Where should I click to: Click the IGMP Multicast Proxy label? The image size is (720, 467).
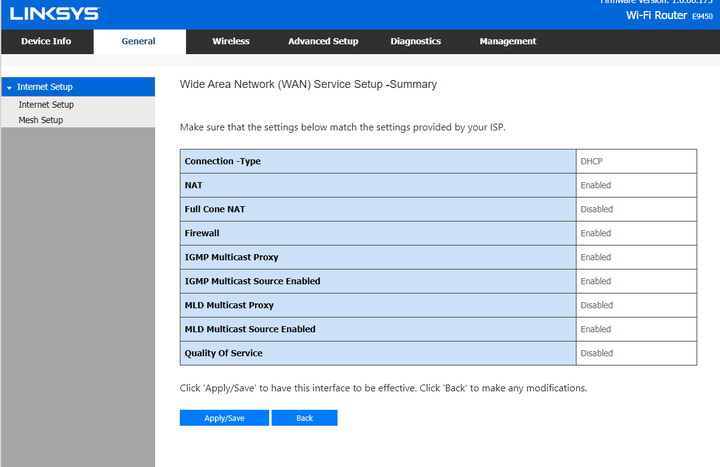click(231, 257)
